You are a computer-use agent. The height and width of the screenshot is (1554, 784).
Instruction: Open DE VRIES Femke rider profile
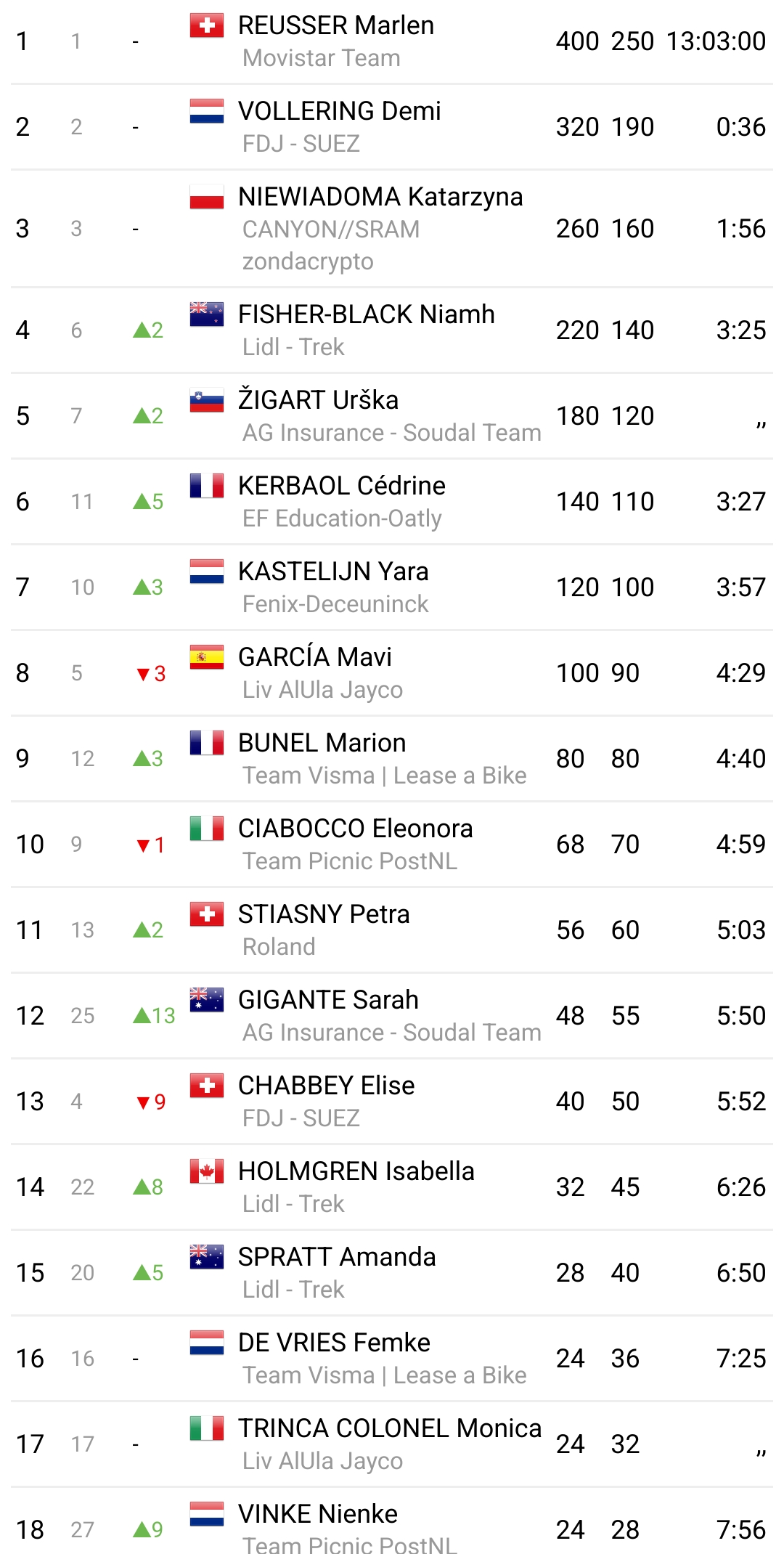point(334,1343)
